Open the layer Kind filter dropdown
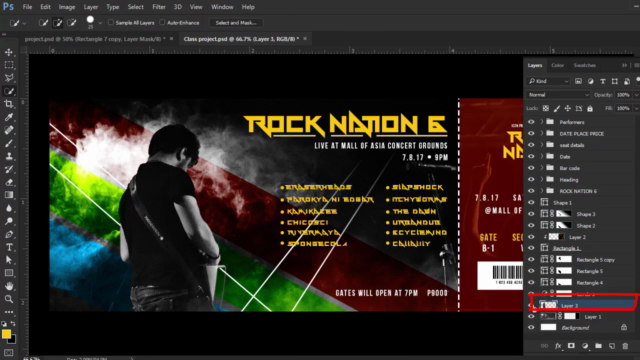The image size is (640, 360). (548, 81)
